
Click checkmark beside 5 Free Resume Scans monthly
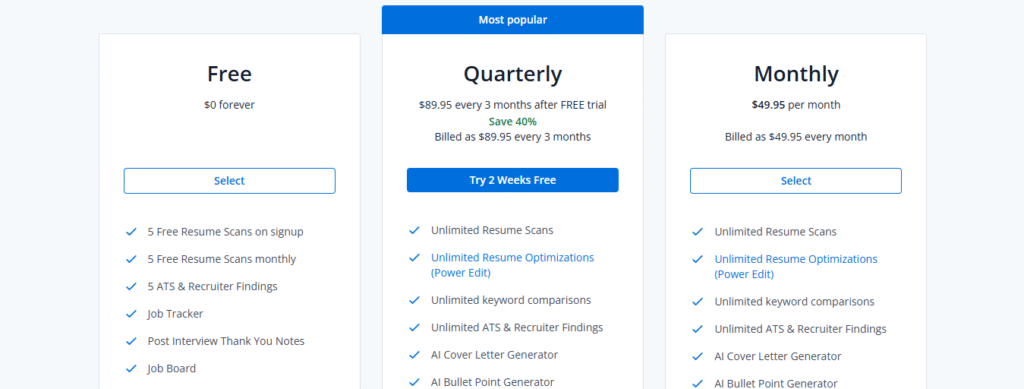[x=131, y=259]
